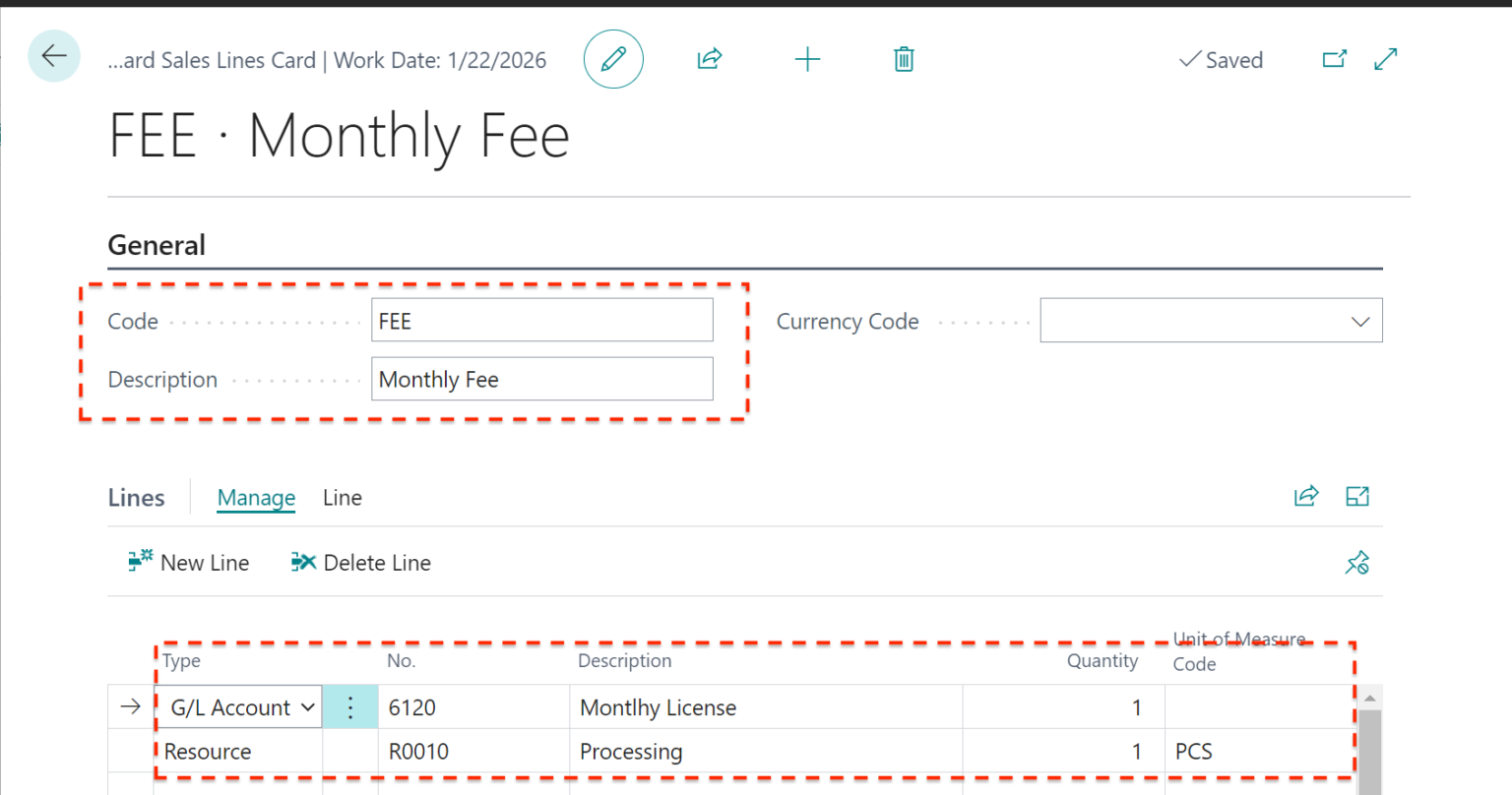Image resolution: width=1512 pixels, height=795 pixels.
Task: Click the back navigation arrow
Action: pyautogui.click(x=53, y=56)
